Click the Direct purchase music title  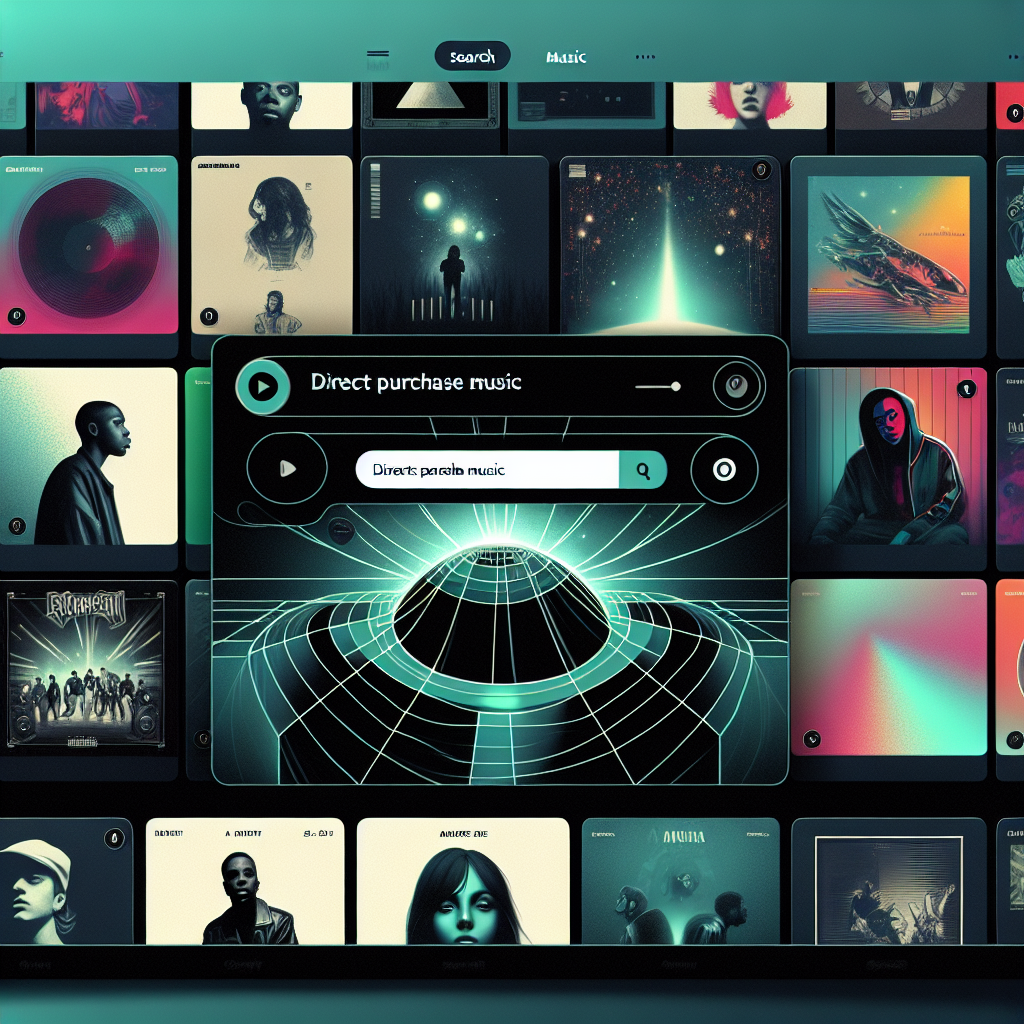click(416, 382)
